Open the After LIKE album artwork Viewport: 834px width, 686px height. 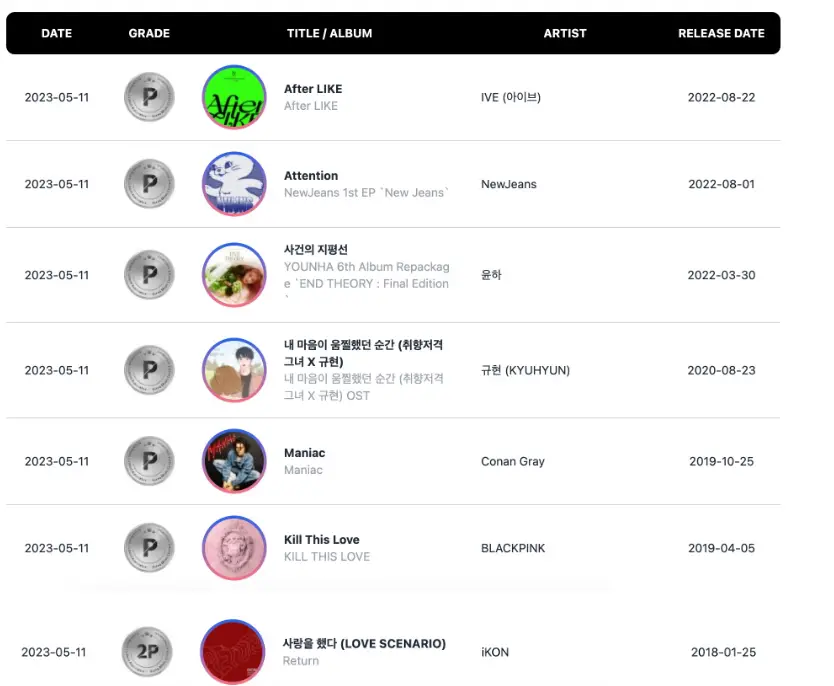pyautogui.click(x=234, y=97)
